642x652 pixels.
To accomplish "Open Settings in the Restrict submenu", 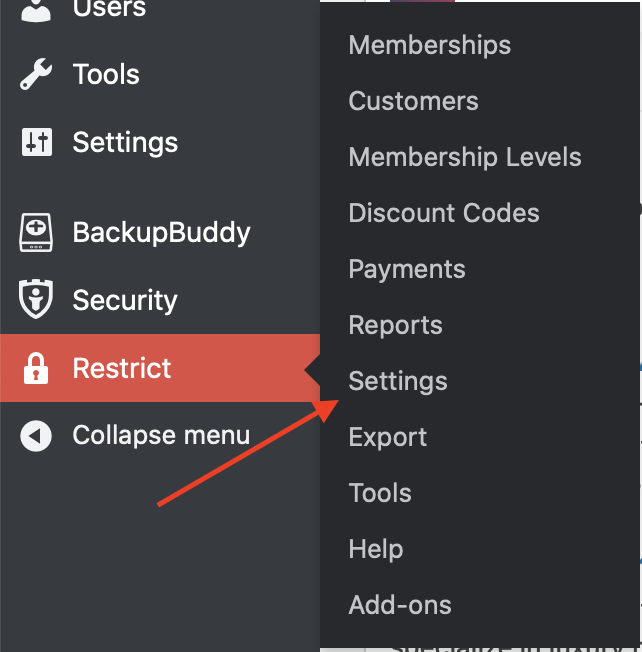I will tap(398, 381).
